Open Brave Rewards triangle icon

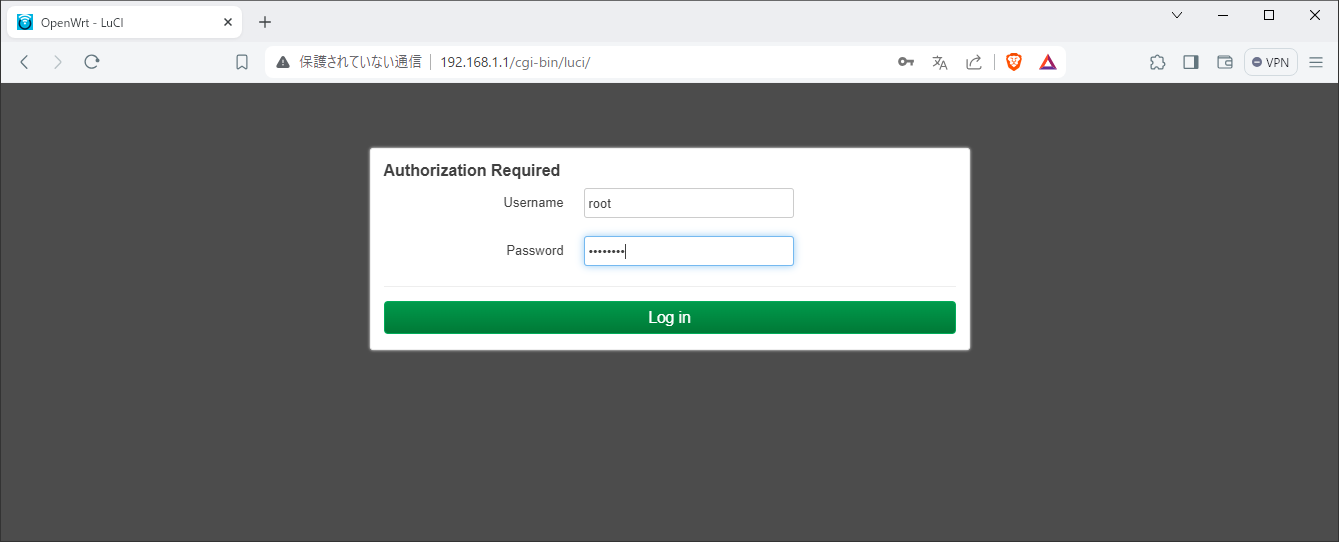(1048, 62)
